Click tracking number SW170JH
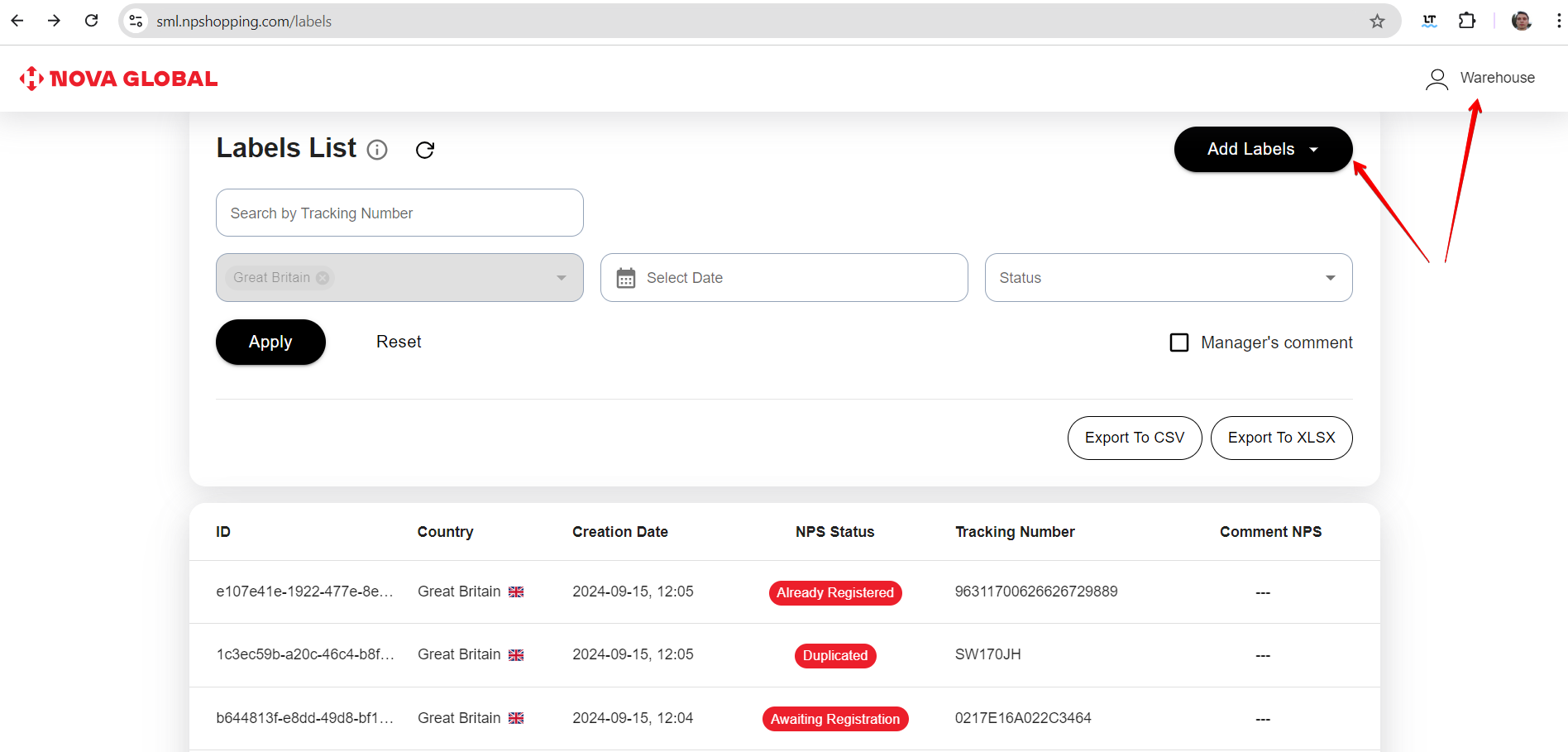 pos(988,654)
